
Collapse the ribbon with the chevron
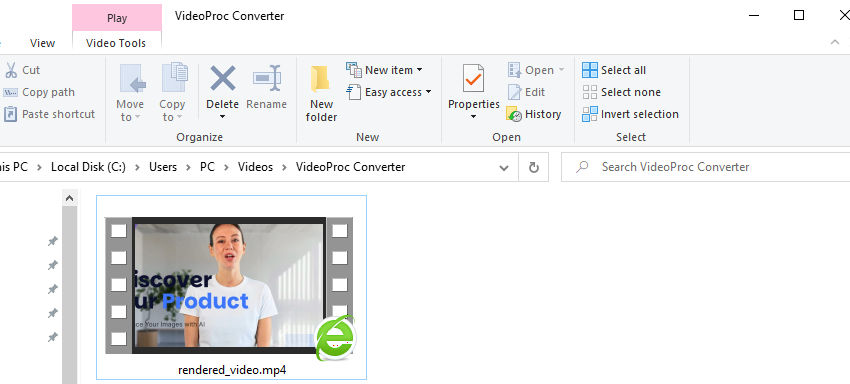(835, 42)
